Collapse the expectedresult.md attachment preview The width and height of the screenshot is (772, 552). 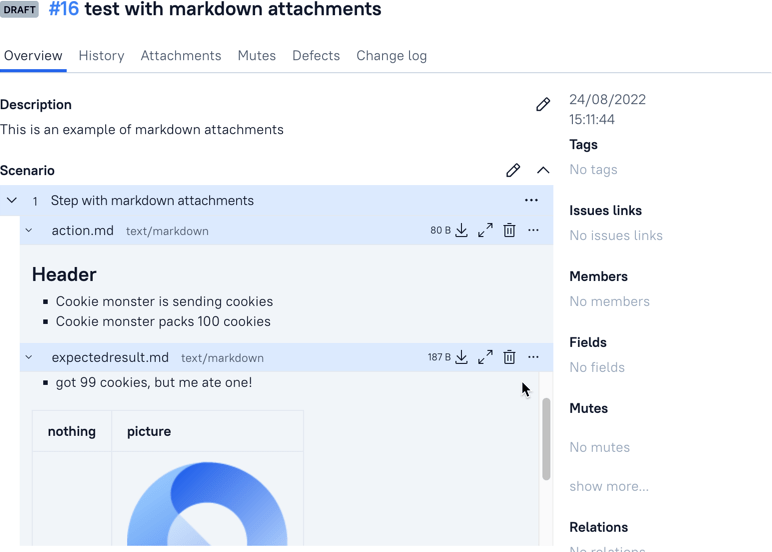[x=29, y=357]
